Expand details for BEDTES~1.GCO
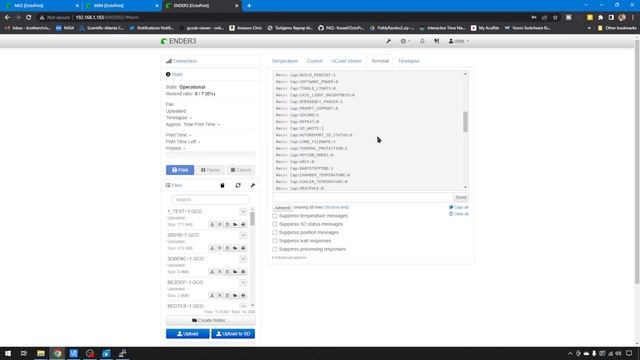The width and height of the screenshot is (640, 360). [243, 306]
